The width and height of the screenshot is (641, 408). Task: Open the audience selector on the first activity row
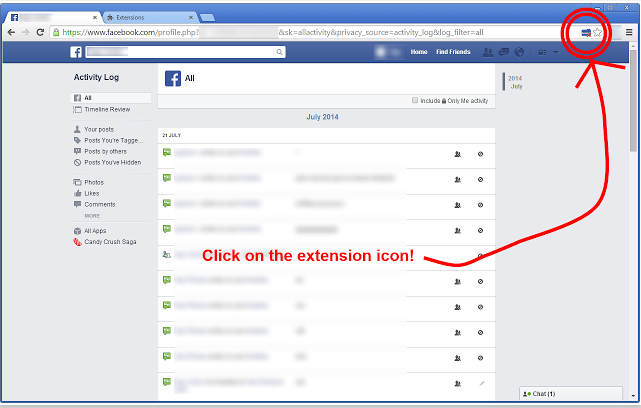click(x=457, y=154)
